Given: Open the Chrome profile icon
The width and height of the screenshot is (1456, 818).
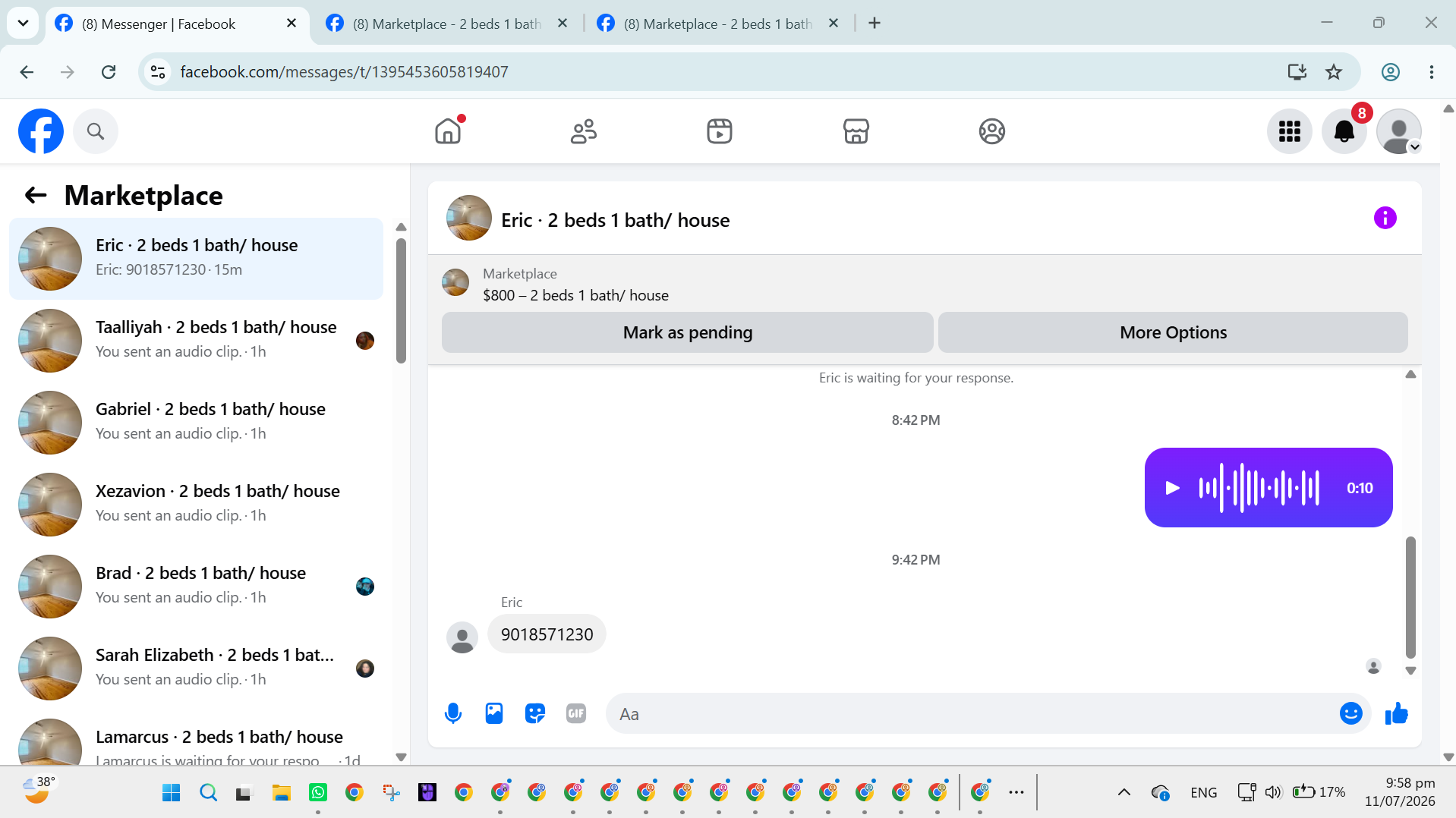Looking at the screenshot, I should [1391, 72].
